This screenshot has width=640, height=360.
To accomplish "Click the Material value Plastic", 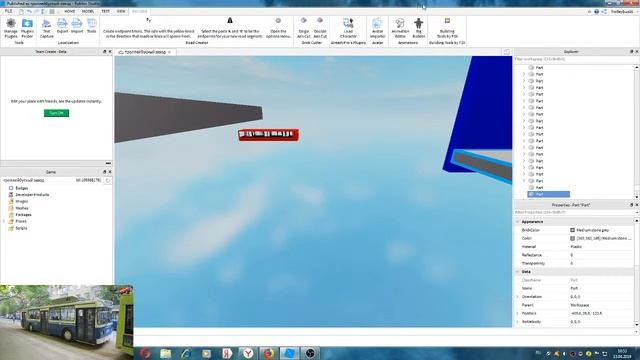I will point(576,247).
